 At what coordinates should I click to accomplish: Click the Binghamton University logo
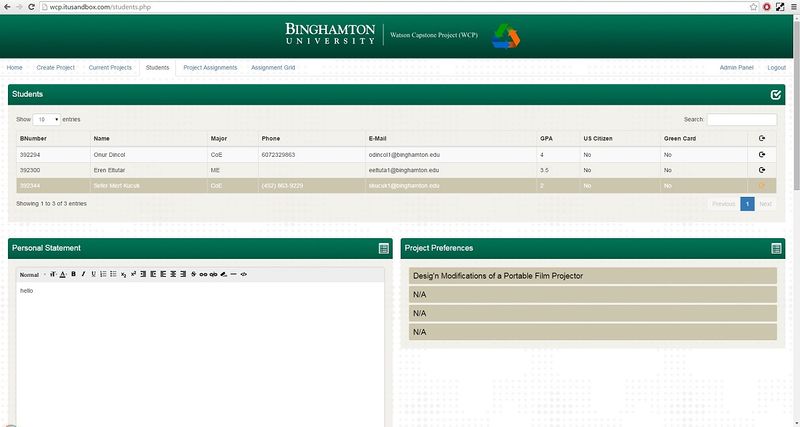[329, 34]
